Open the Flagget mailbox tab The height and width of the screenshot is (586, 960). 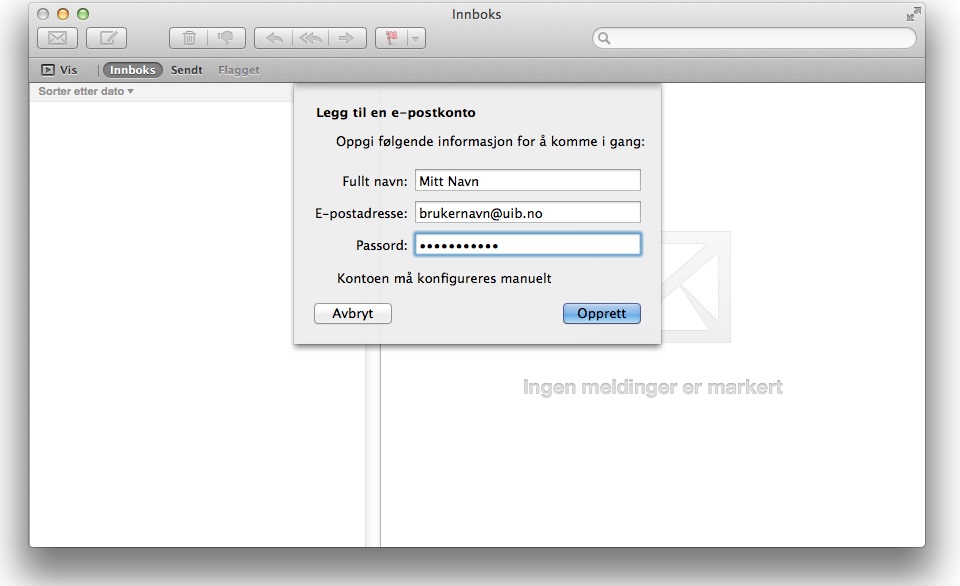[x=238, y=70]
